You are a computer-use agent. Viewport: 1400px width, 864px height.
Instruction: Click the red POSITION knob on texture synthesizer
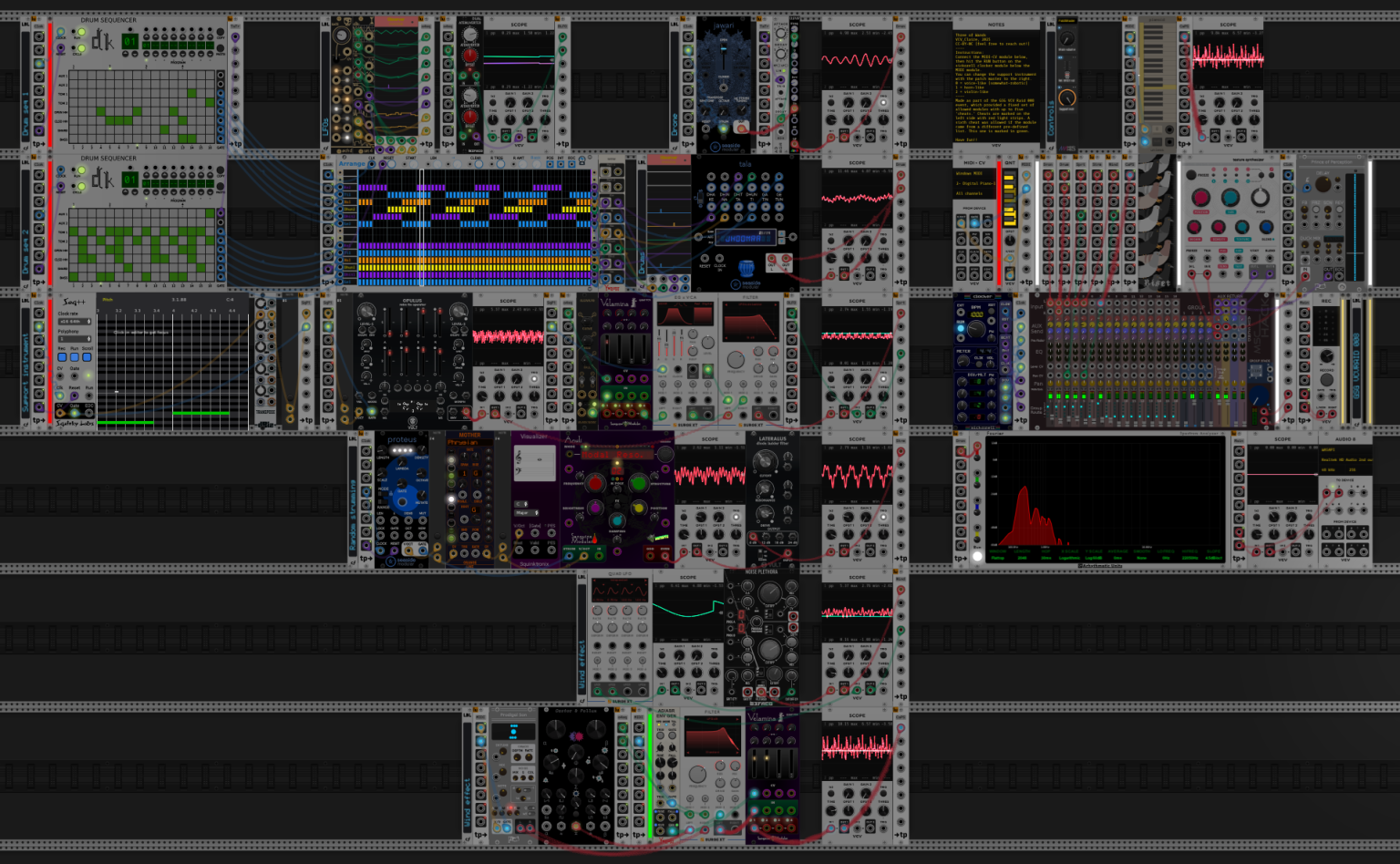1201,198
